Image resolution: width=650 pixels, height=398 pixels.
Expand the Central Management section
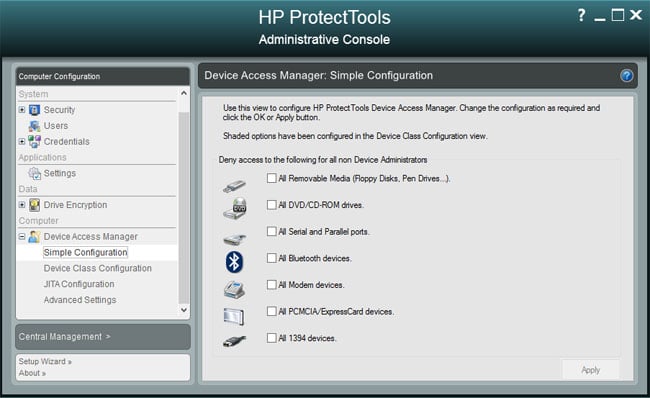point(103,337)
